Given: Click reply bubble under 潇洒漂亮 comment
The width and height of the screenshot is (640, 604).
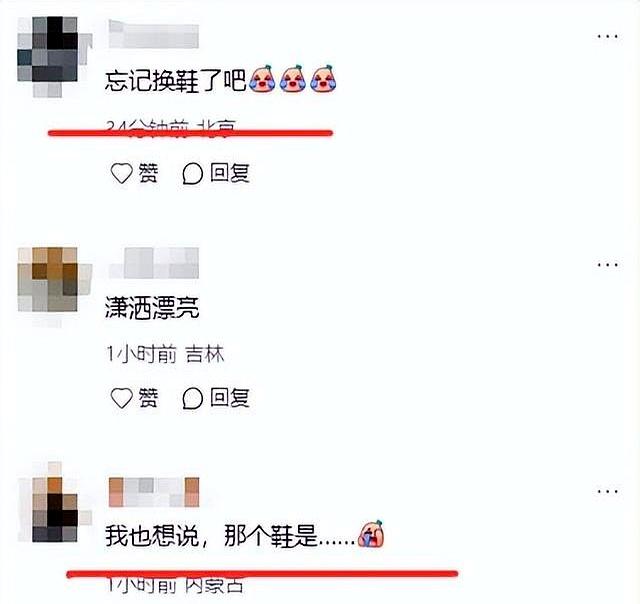Looking at the screenshot, I should point(192,398).
